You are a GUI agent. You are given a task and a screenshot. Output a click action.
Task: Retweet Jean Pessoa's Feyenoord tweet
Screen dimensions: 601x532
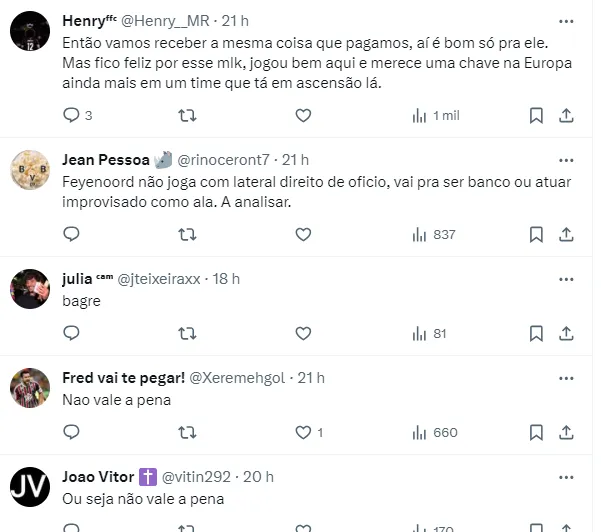(187, 234)
